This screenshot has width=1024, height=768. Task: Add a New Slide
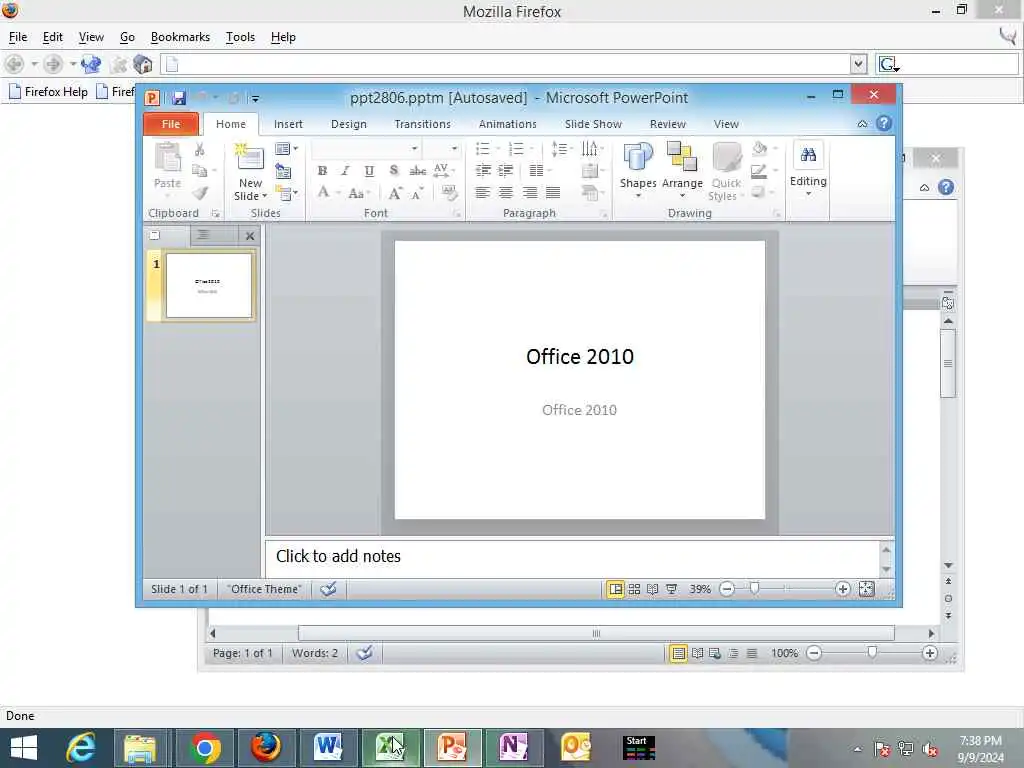[250, 159]
